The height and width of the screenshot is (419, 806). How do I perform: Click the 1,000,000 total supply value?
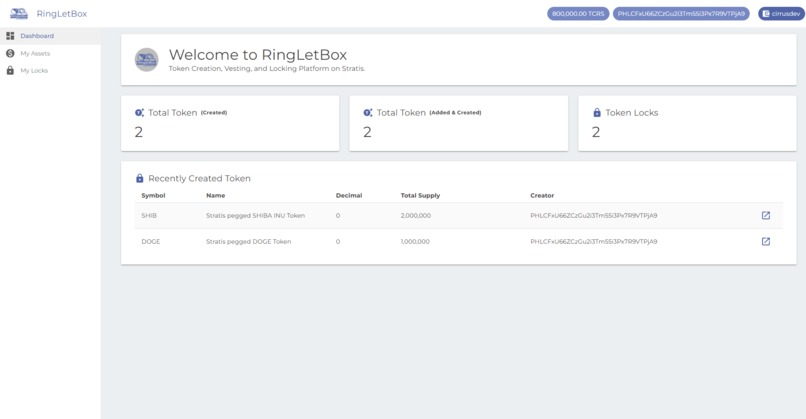click(415, 241)
